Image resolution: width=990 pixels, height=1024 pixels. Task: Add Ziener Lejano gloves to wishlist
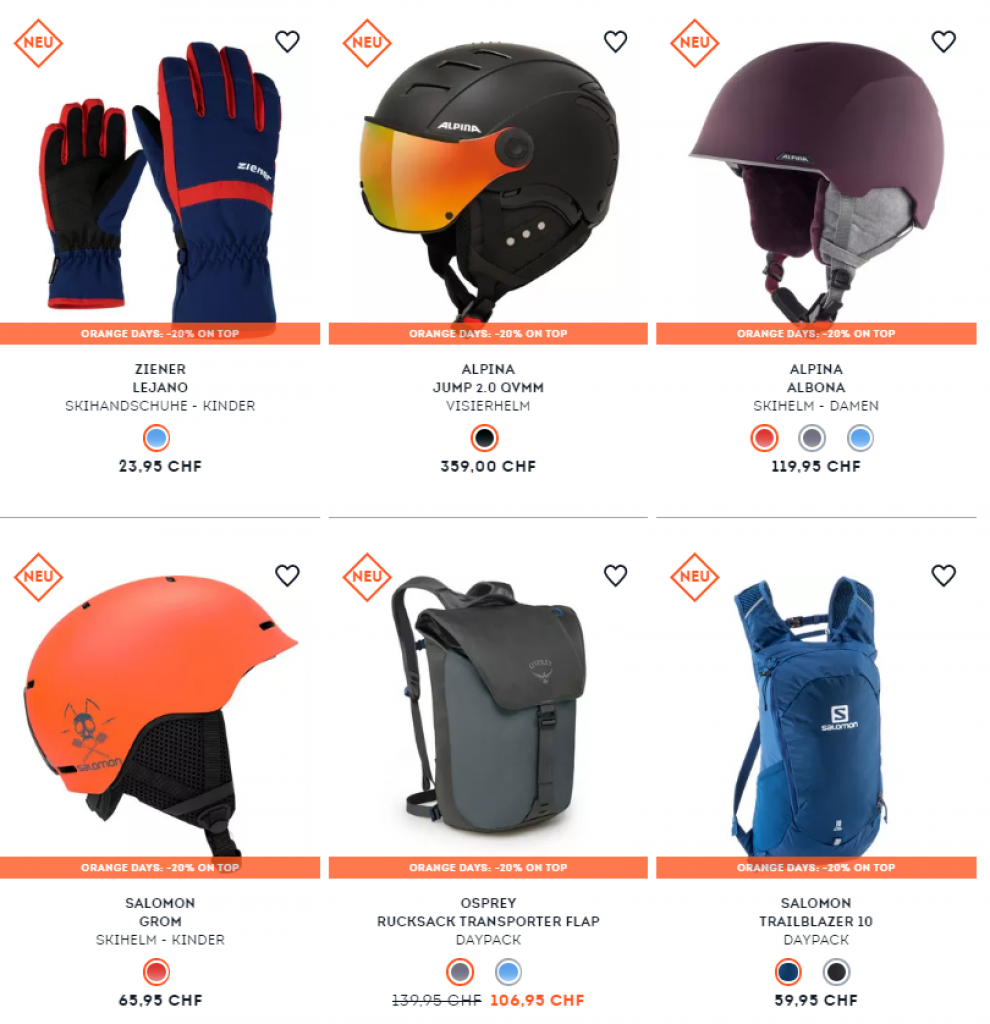click(x=287, y=41)
